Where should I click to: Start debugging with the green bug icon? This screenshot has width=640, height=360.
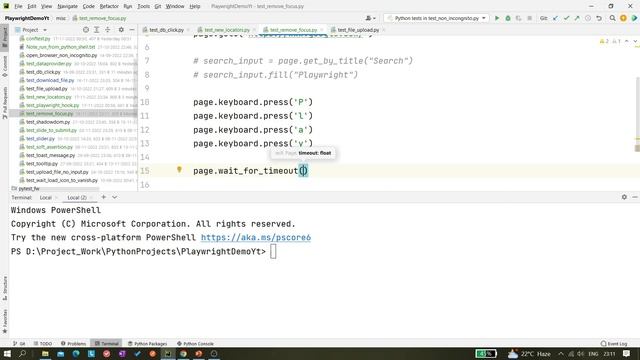click(x=508, y=18)
